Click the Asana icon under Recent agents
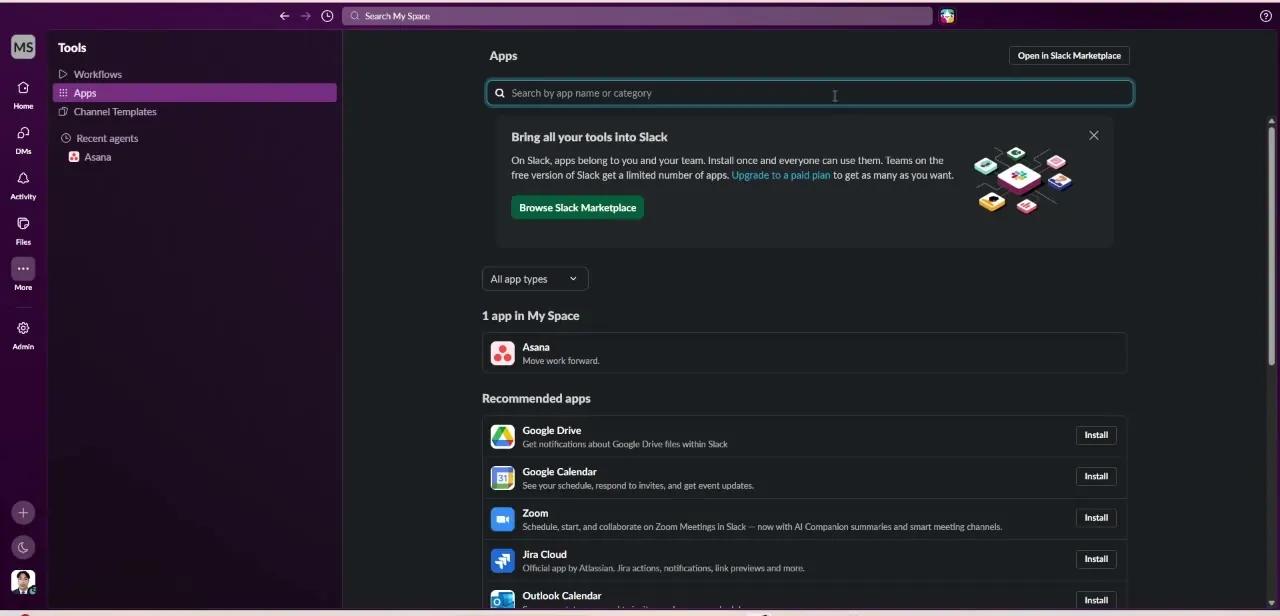1280x616 pixels. (74, 157)
